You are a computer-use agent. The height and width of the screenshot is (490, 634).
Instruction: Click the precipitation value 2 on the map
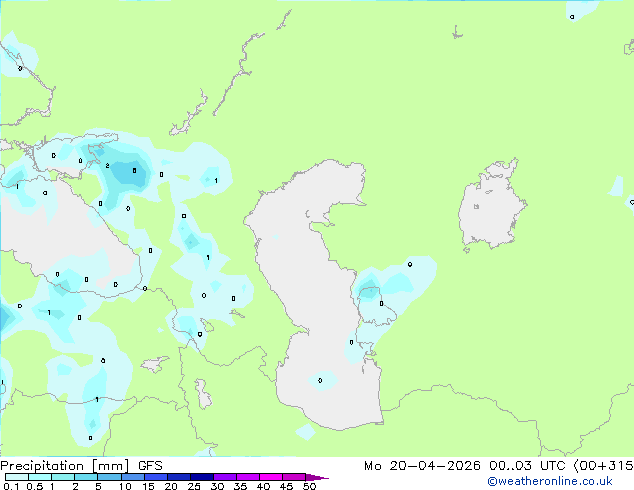tap(107, 165)
